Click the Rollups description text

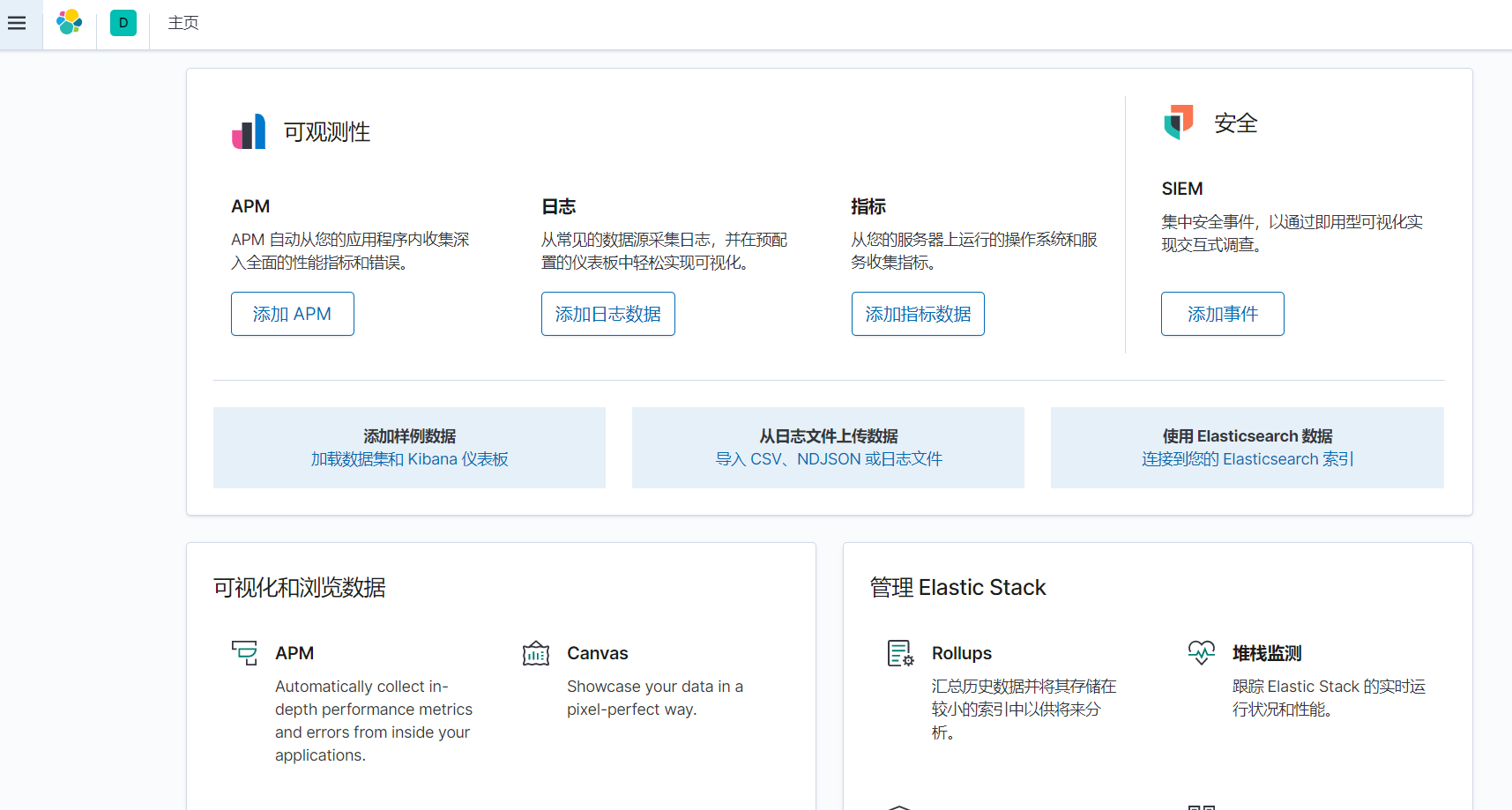(x=1024, y=710)
